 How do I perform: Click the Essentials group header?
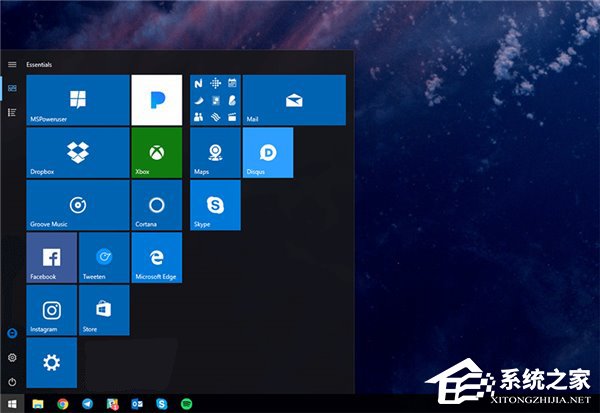coord(39,64)
